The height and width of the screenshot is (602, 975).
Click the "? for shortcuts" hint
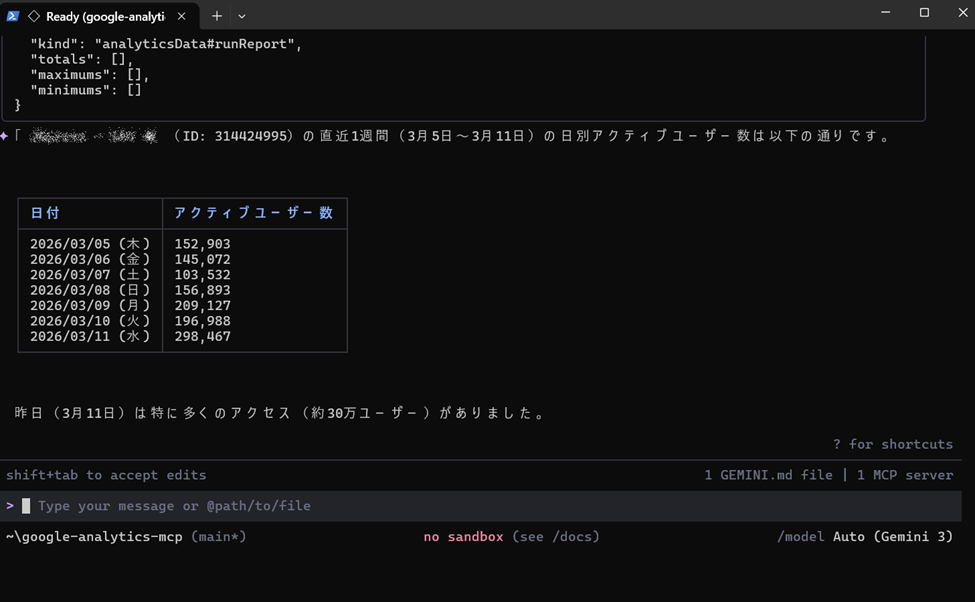click(892, 444)
